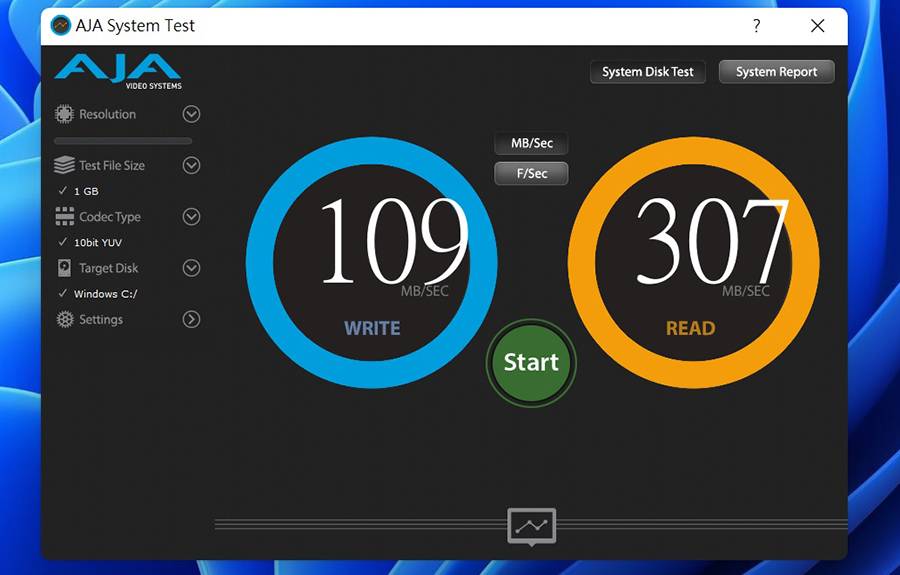
Task: Click the 109 write speed value
Action: point(394,240)
